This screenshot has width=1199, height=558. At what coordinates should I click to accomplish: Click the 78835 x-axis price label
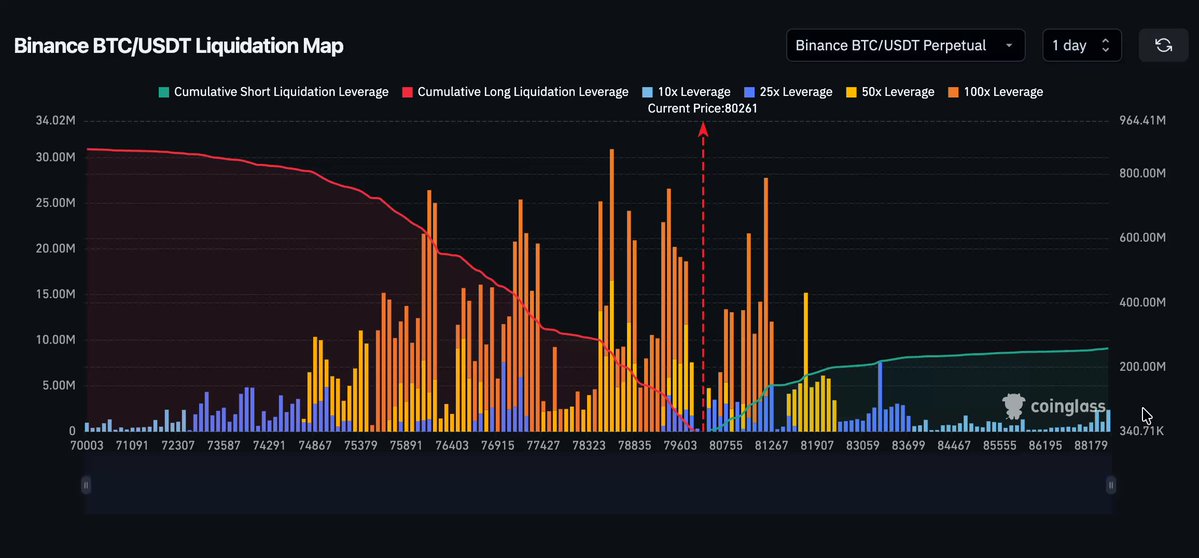click(637, 445)
